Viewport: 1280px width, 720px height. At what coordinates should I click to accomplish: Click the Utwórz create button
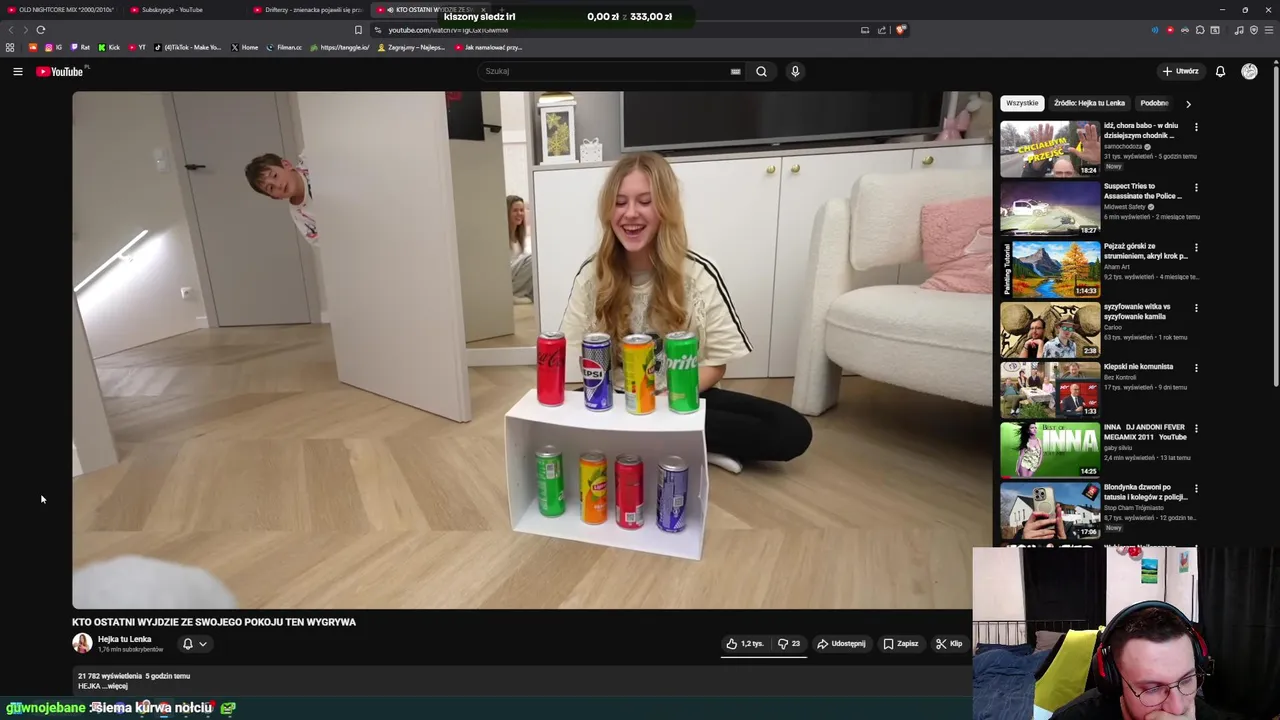pyautogui.click(x=1180, y=71)
